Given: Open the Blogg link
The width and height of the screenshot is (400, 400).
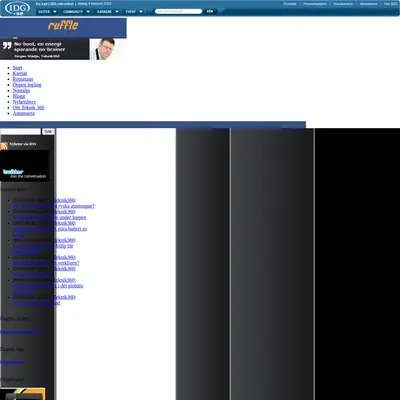Looking at the screenshot, I should 19,96.
